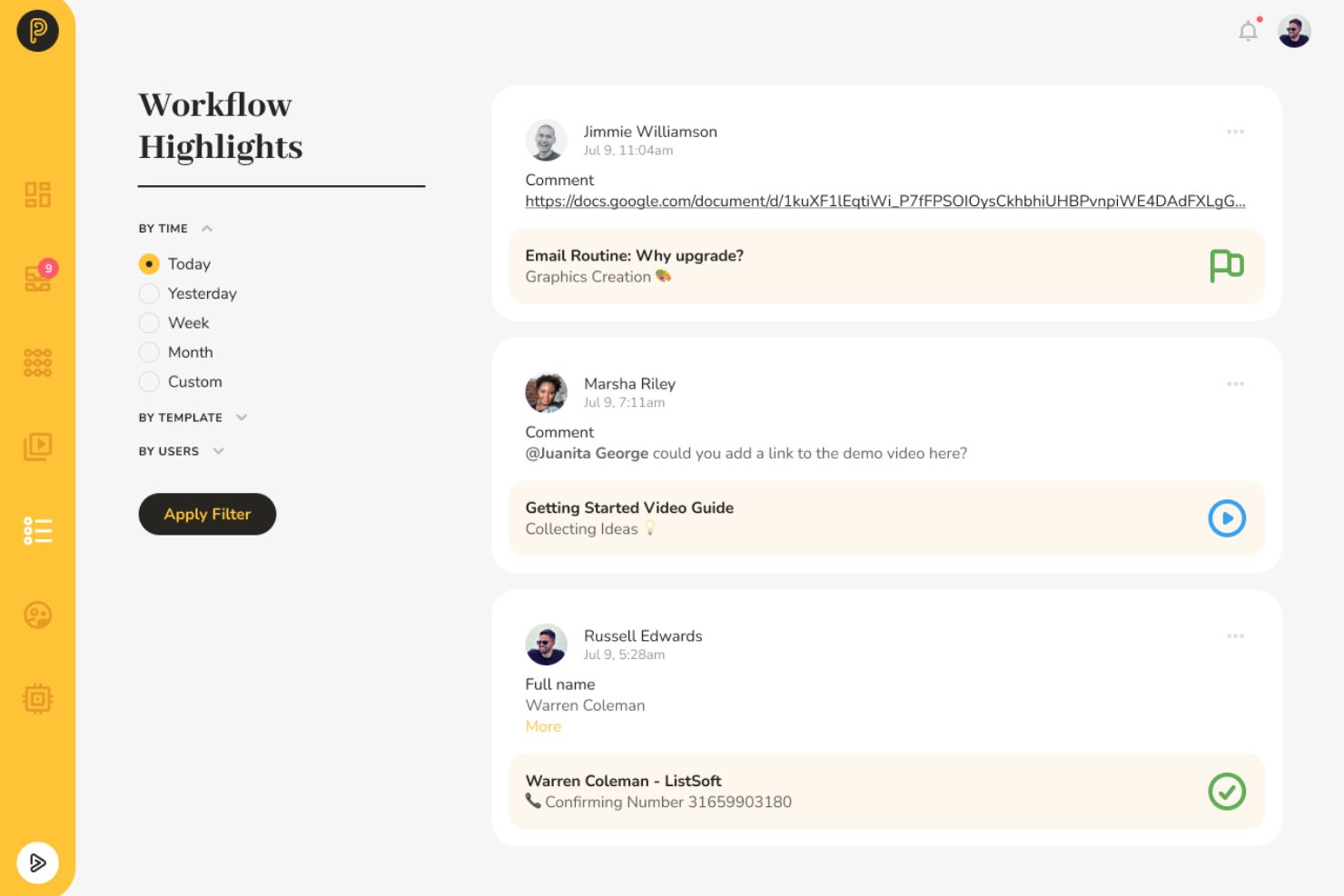This screenshot has width=1344, height=896.
Task: Open the Google Docs link in comment
Action: tap(885, 202)
